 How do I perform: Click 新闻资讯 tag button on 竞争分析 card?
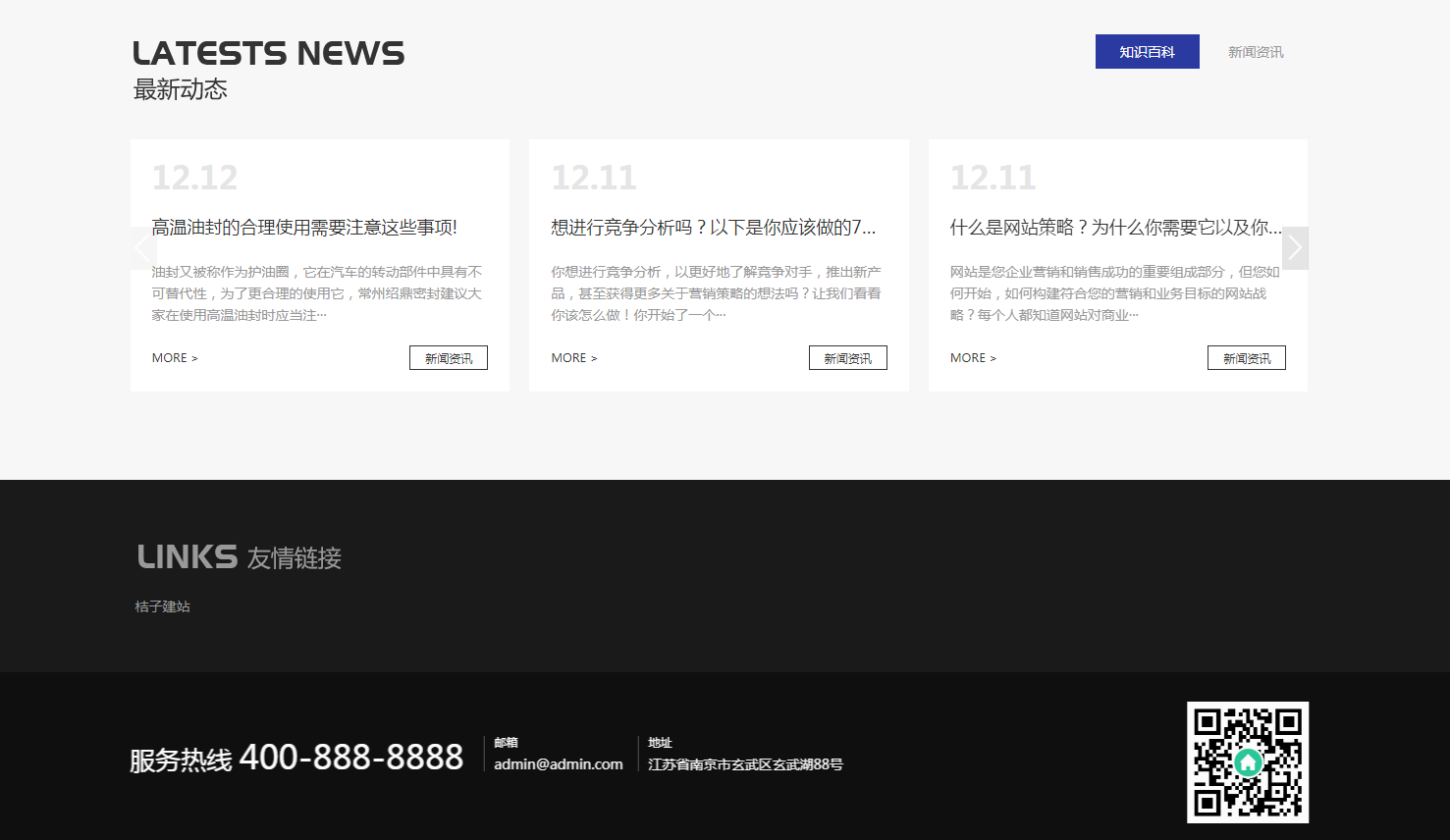pyautogui.click(x=847, y=358)
